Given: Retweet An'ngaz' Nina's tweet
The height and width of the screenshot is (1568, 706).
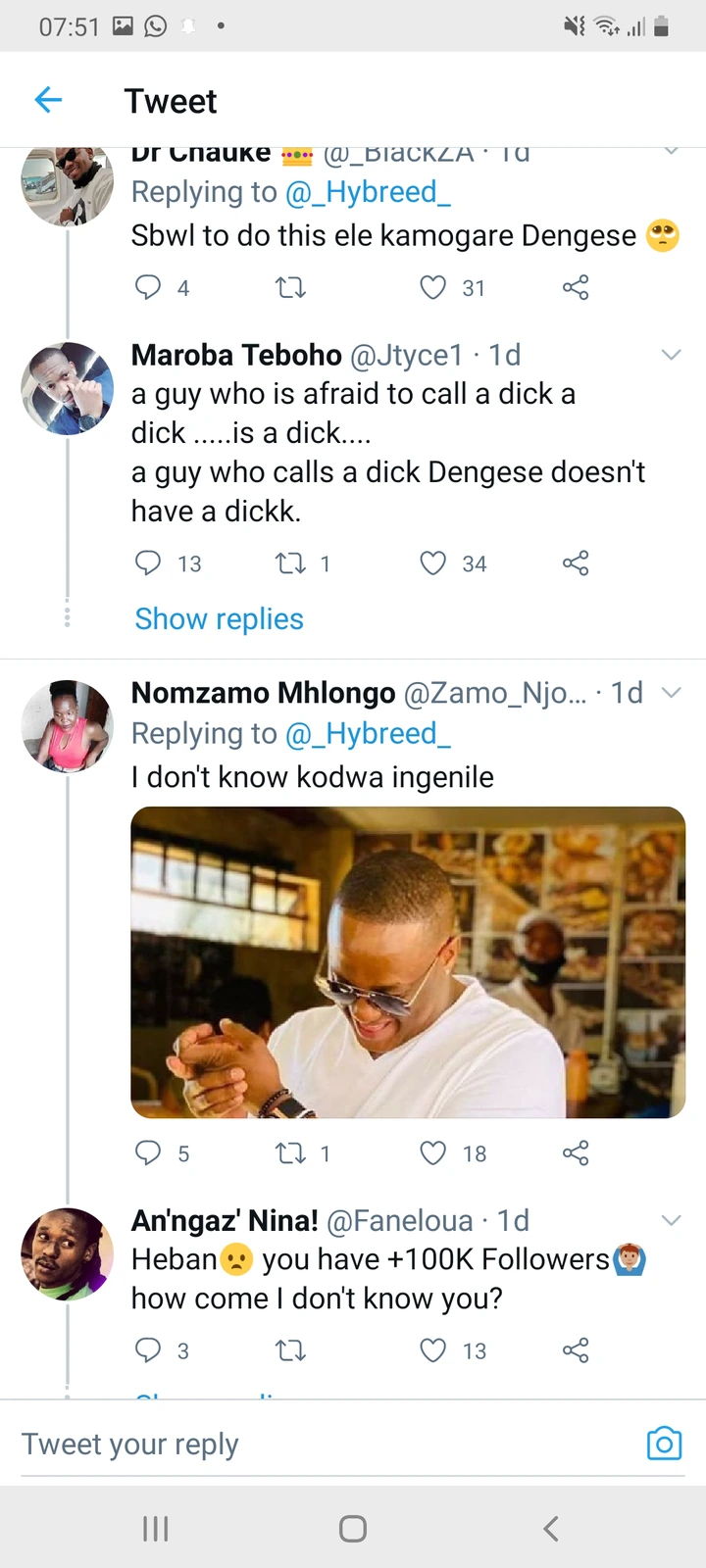Looking at the screenshot, I should (290, 1350).
